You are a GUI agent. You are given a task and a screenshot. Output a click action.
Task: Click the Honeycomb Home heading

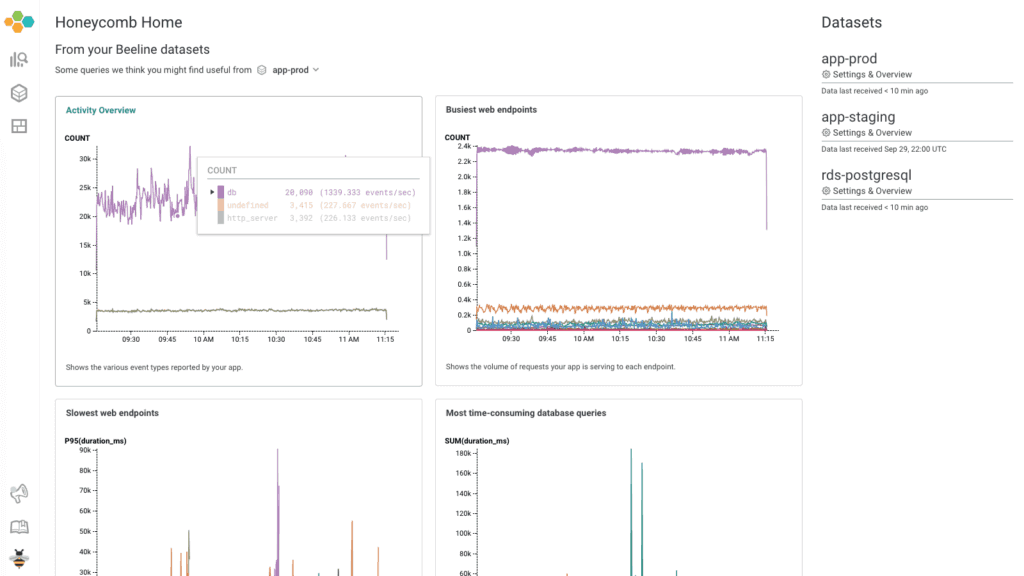(118, 22)
